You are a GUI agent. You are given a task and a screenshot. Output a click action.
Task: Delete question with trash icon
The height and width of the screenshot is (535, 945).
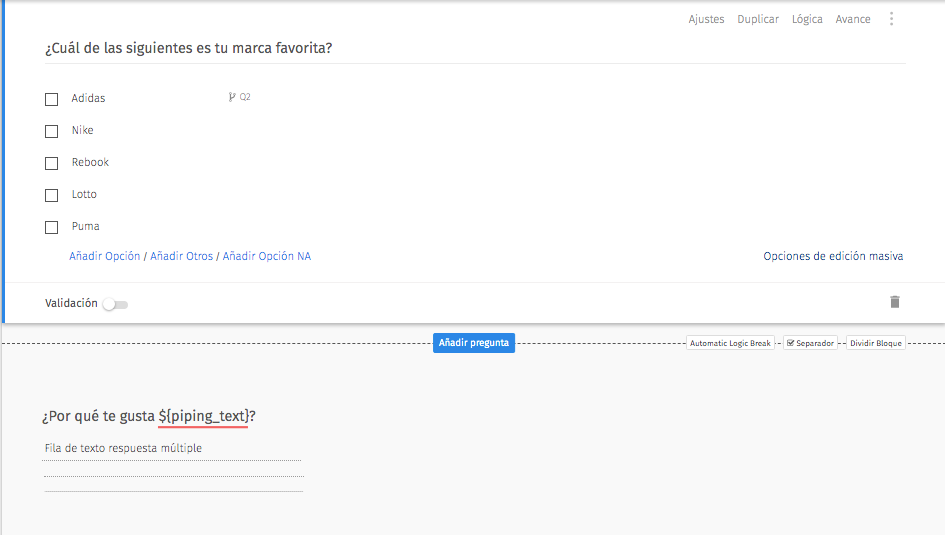pyautogui.click(x=895, y=302)
